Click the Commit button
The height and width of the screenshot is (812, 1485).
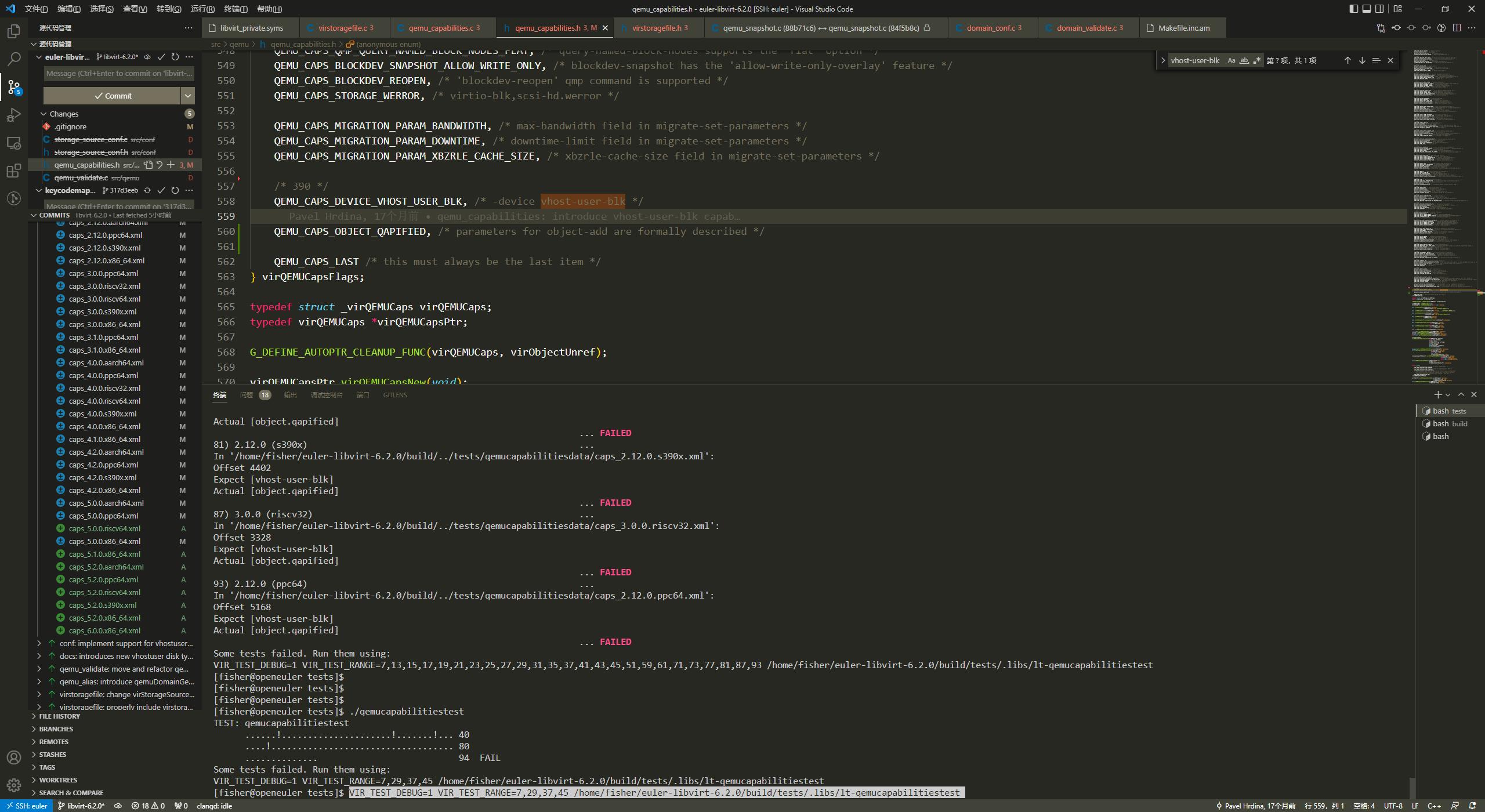113,96
